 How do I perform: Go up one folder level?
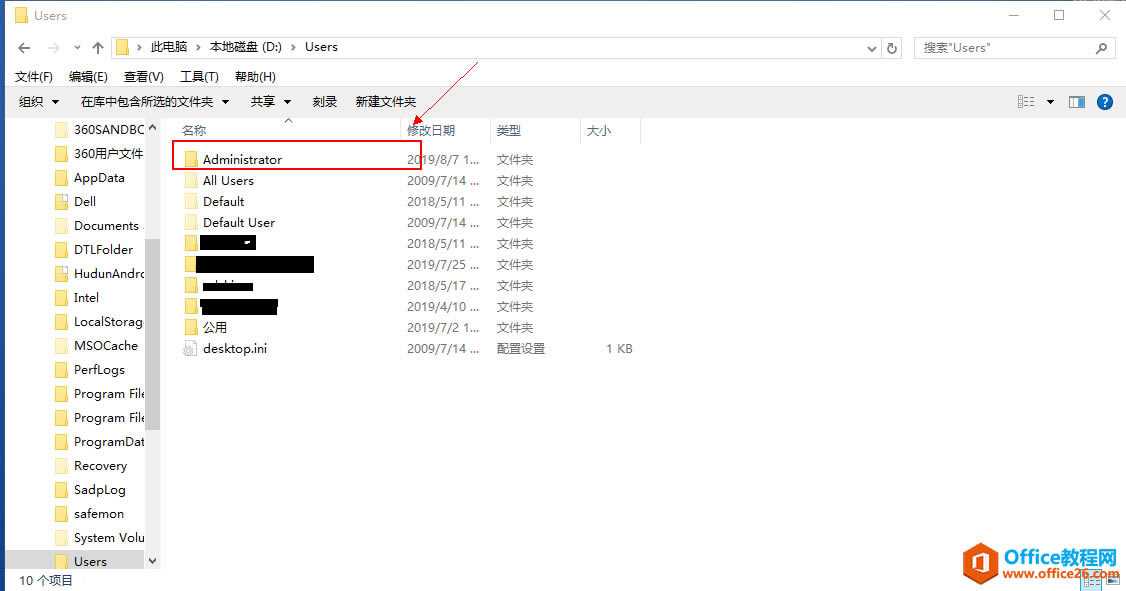click(x=98, y=48)
